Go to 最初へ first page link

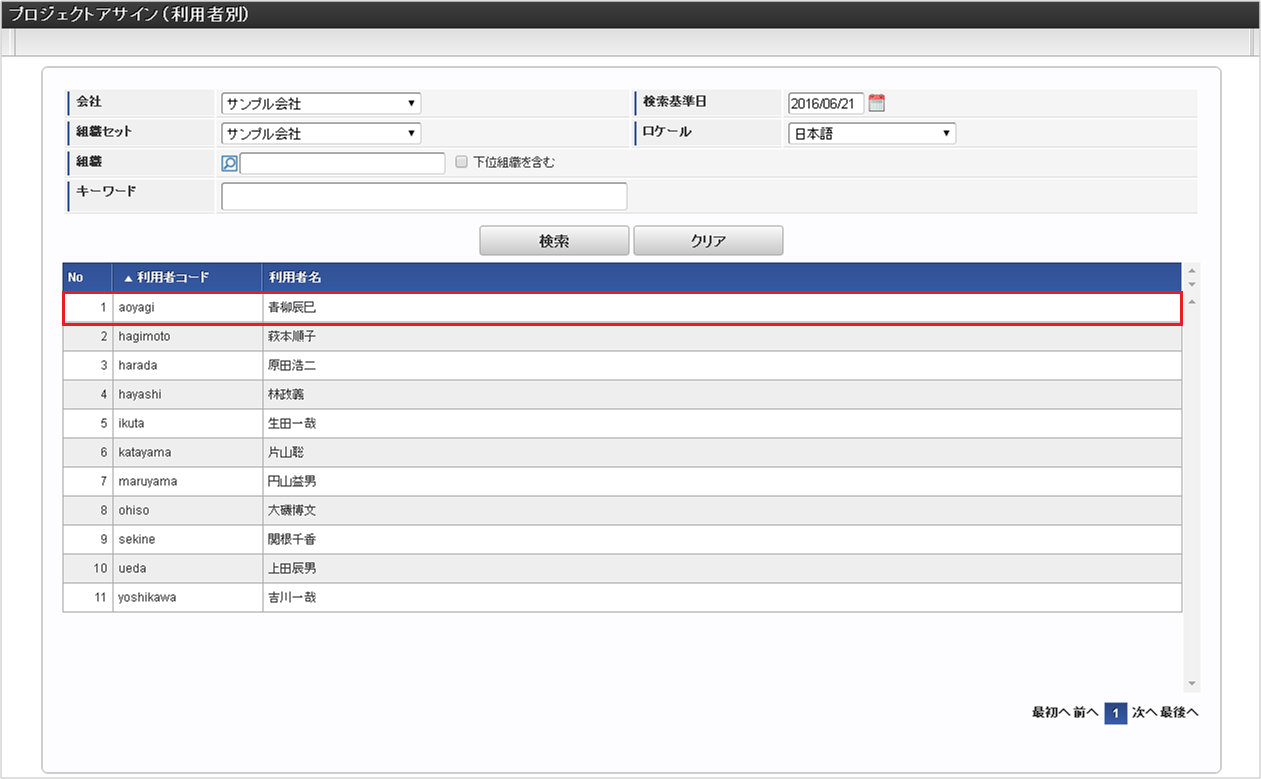coord(1050,713)
